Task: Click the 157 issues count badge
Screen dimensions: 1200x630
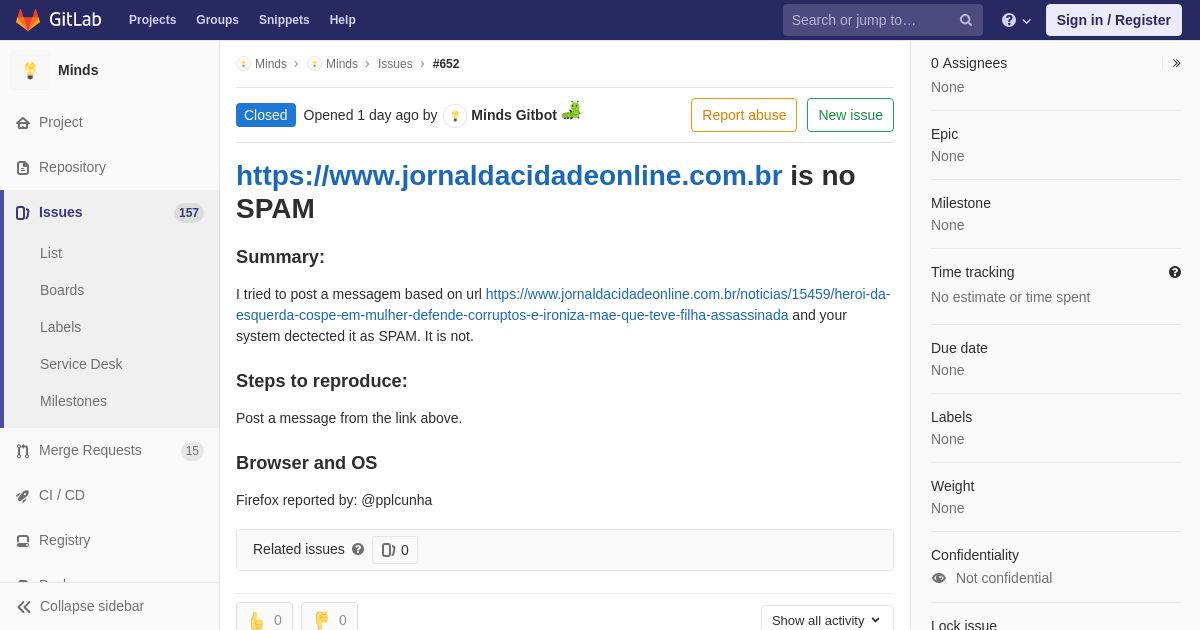Action: coord(189,213)
